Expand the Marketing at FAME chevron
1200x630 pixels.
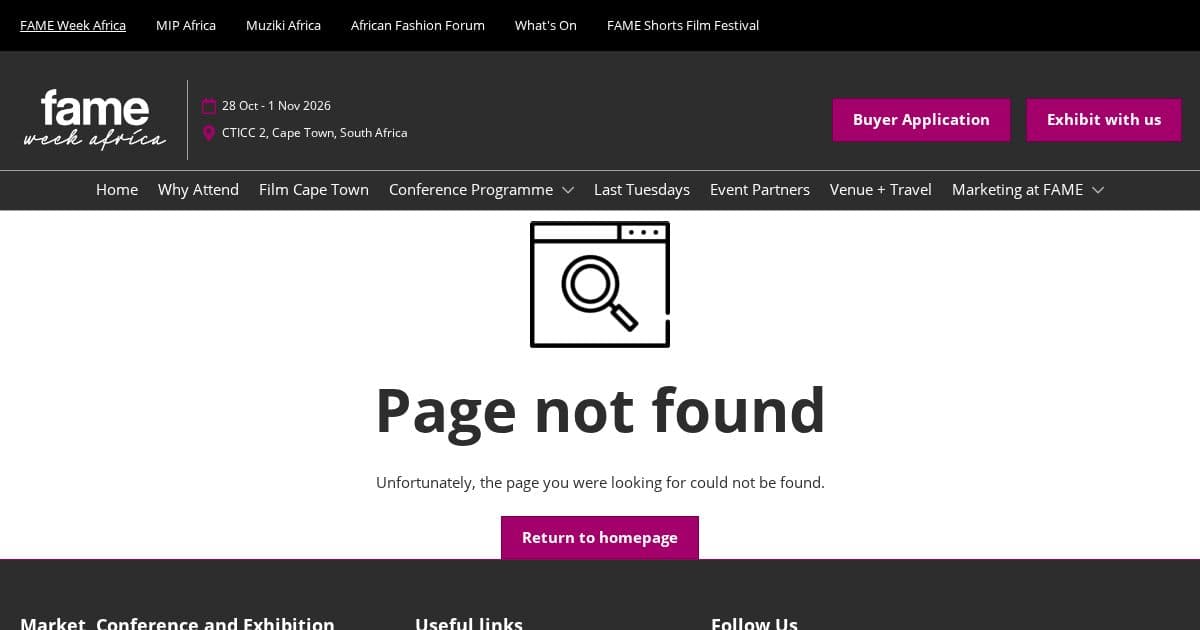pyautogui.click(x=1098, y=190)
